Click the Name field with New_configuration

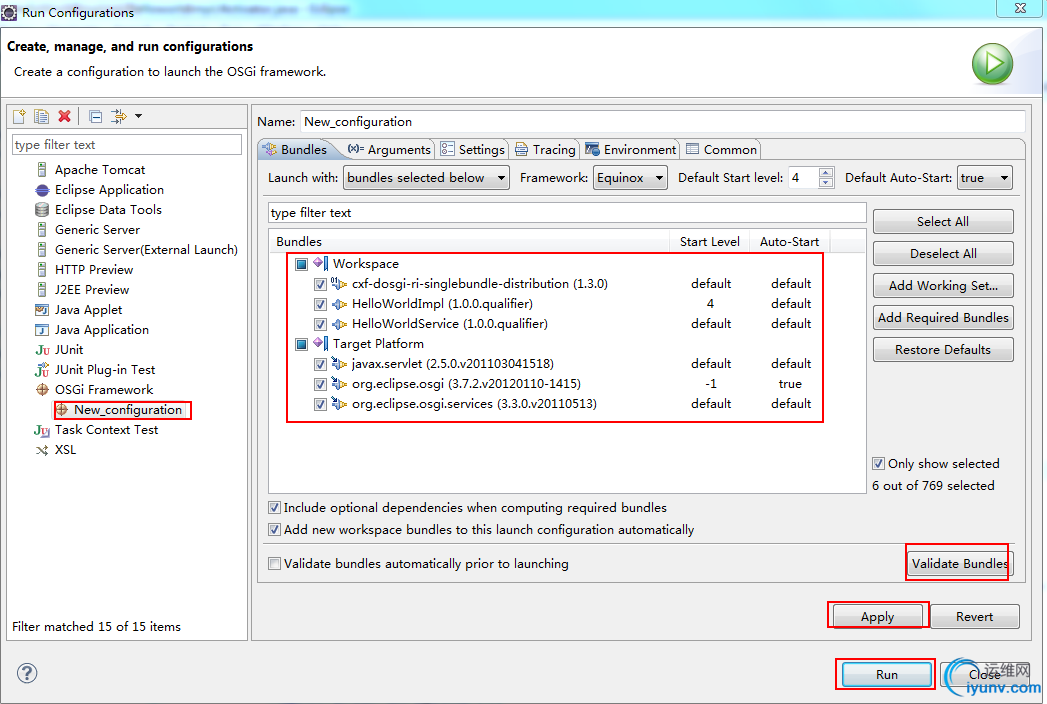coord(662,122)
